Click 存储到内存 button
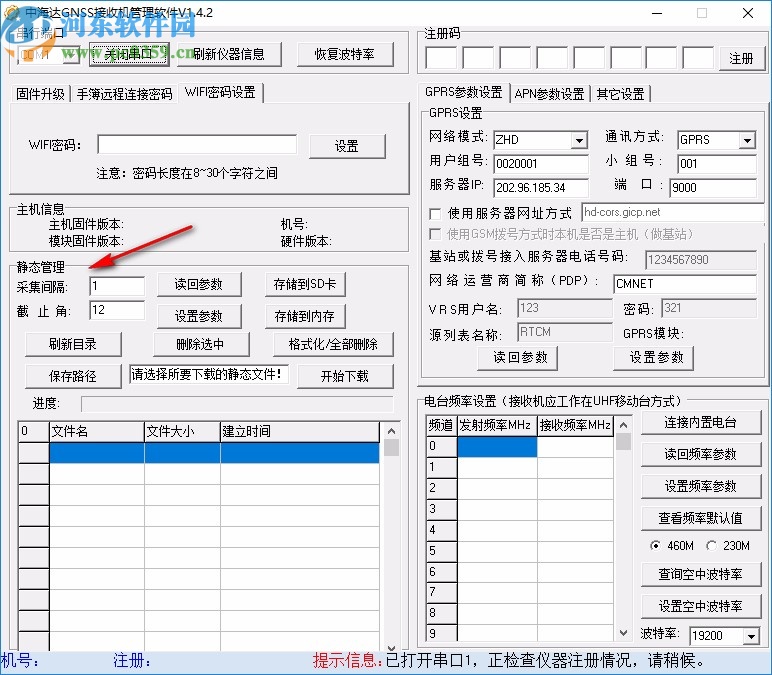 [x=305, y=316]
